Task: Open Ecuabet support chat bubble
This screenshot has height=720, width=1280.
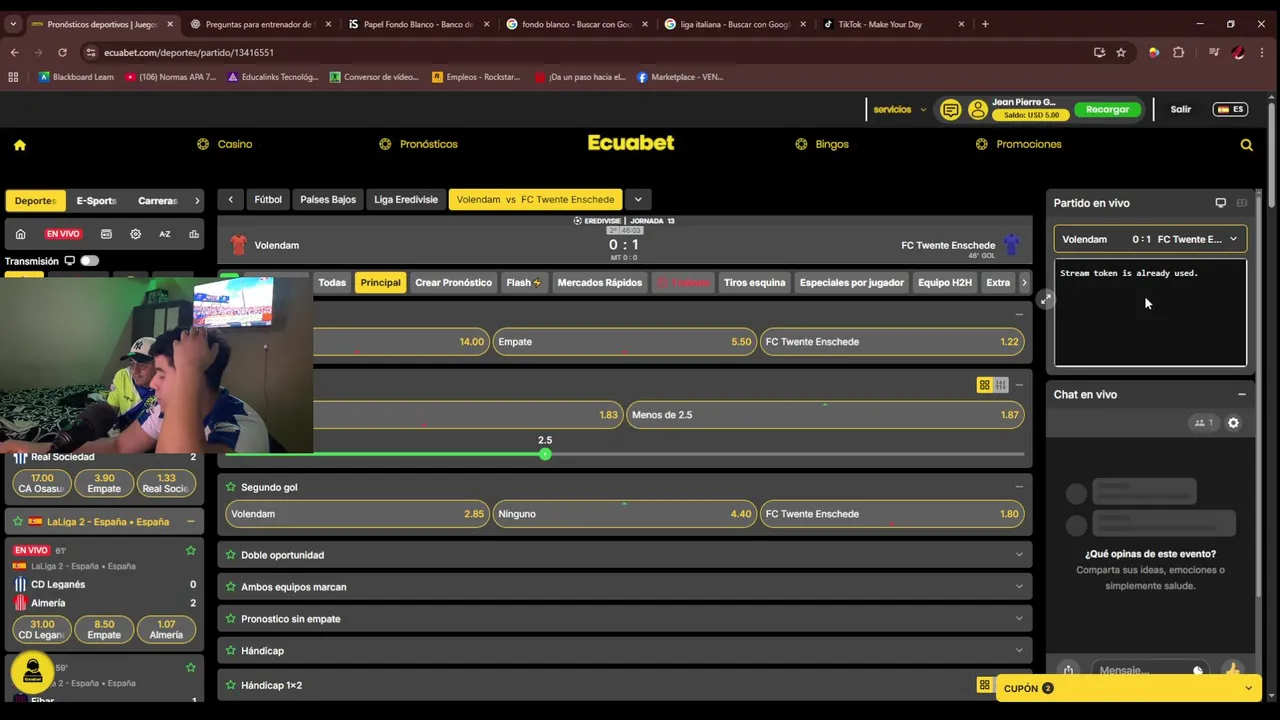Action: 32,672
